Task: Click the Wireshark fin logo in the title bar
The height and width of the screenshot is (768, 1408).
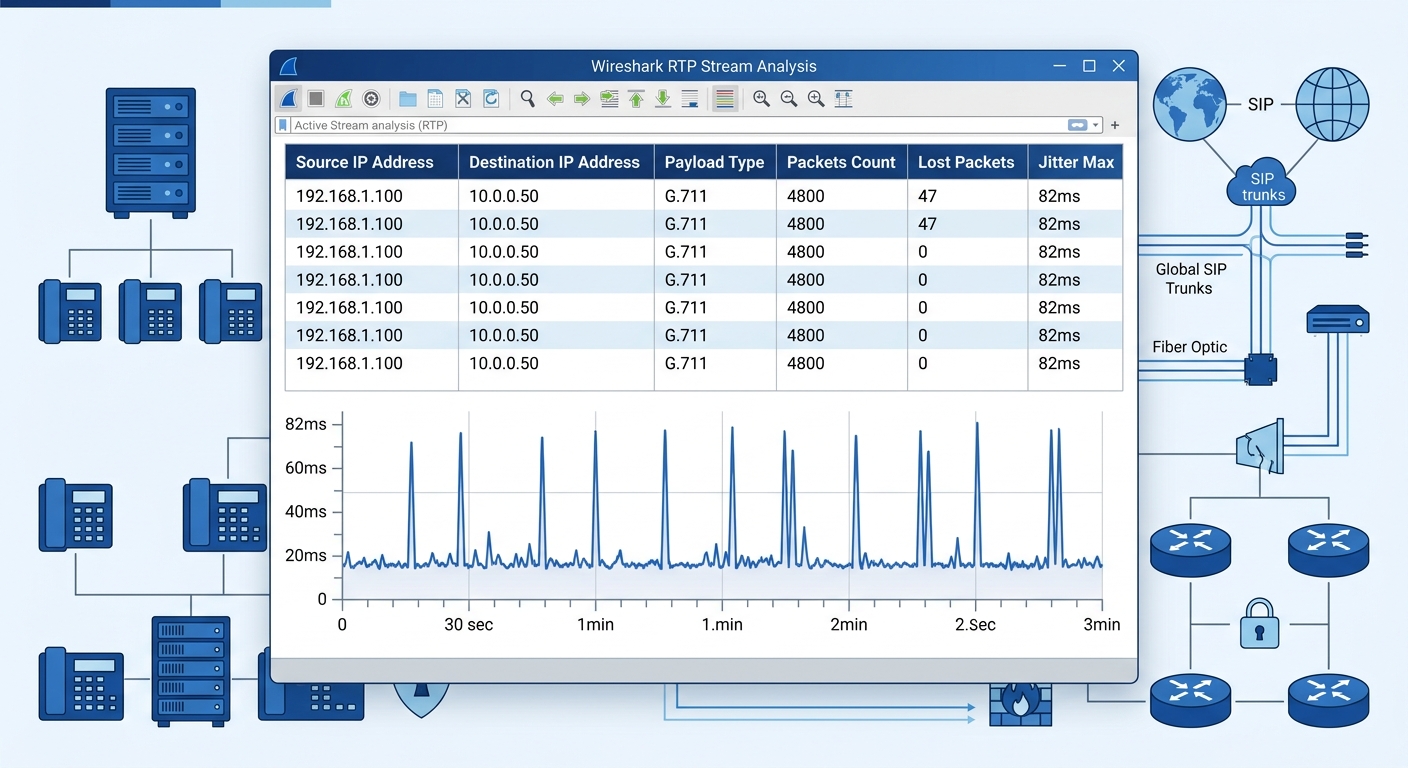Action: [x=288, y=67]
